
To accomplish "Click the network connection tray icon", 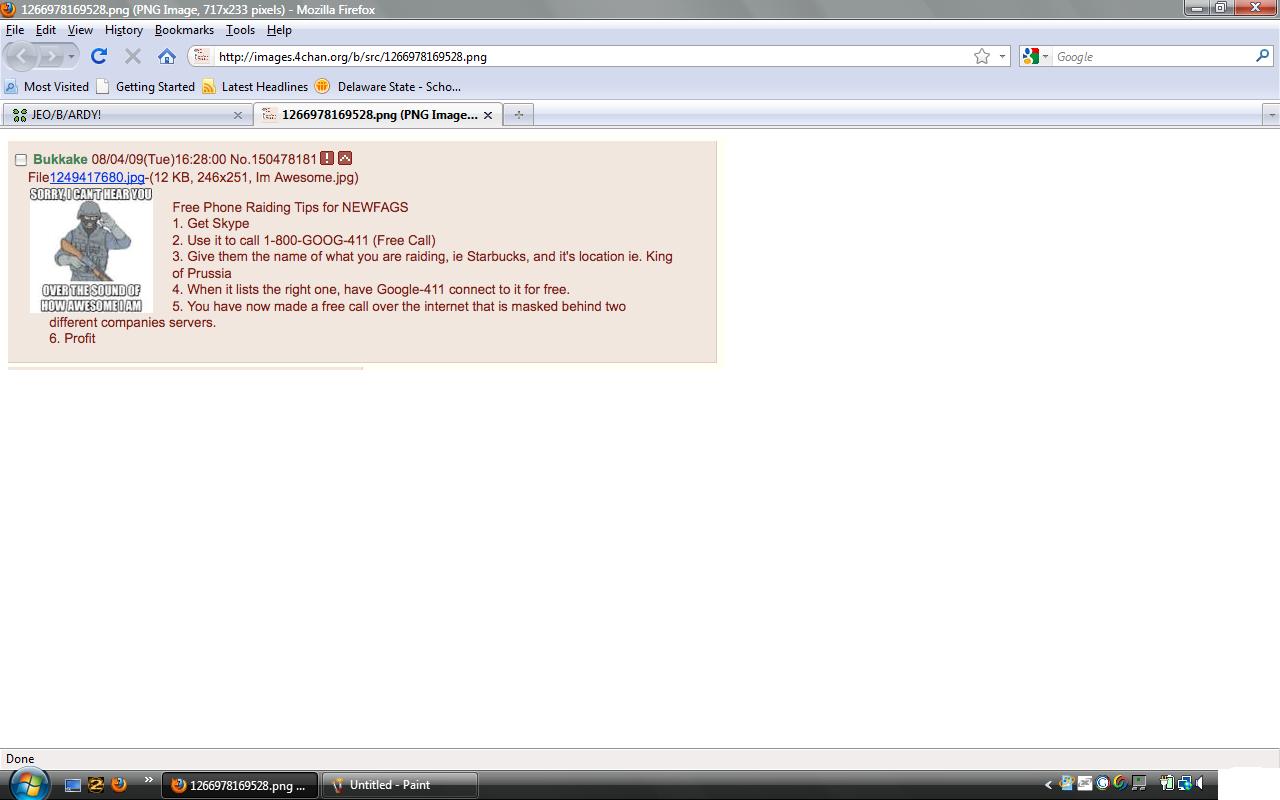I will (x=1185, y=783).
